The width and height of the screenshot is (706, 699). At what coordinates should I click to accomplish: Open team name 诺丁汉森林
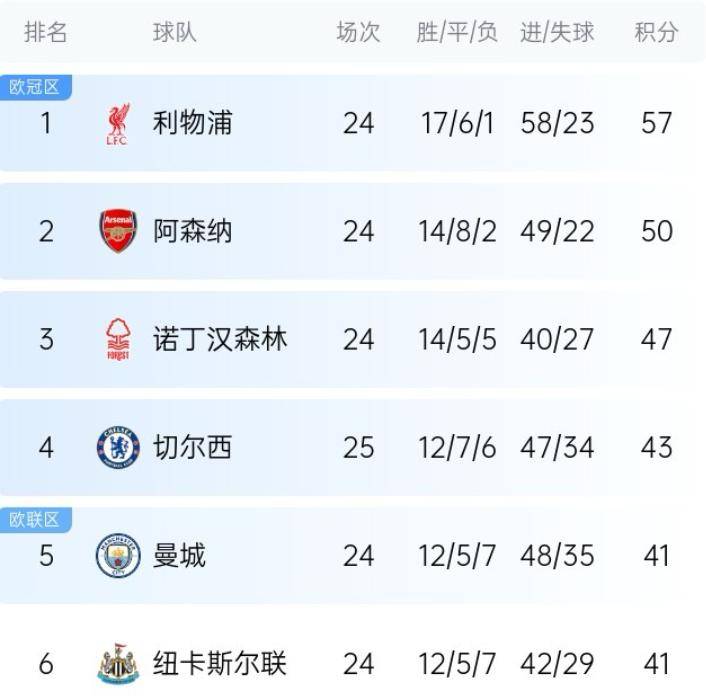(x=220, y=339)
